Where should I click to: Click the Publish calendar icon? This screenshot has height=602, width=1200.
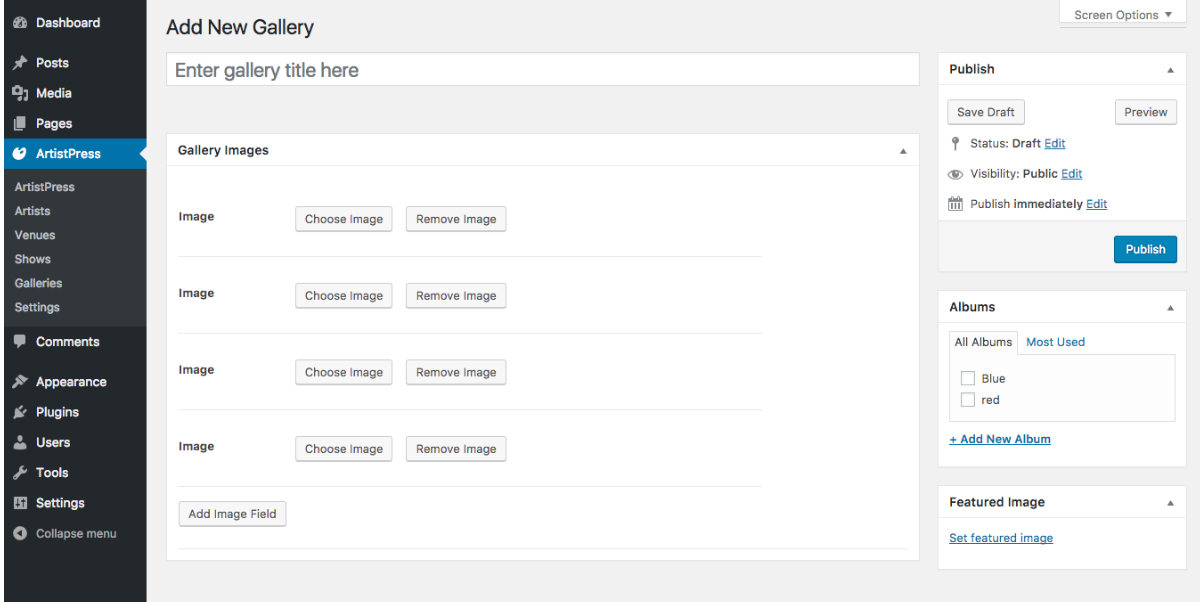[955, 204]
